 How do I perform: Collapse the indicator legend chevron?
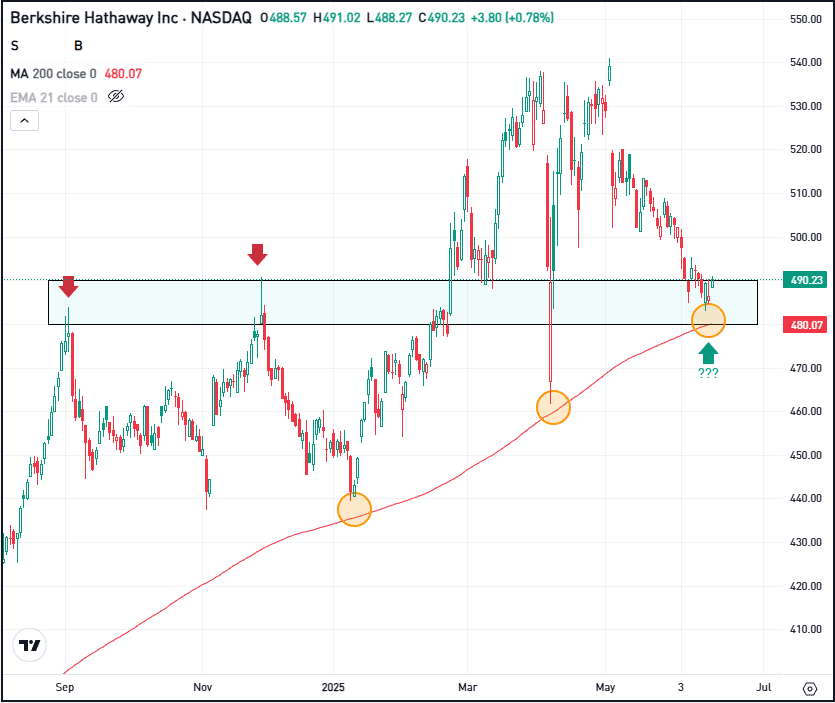tap(24, 121)
